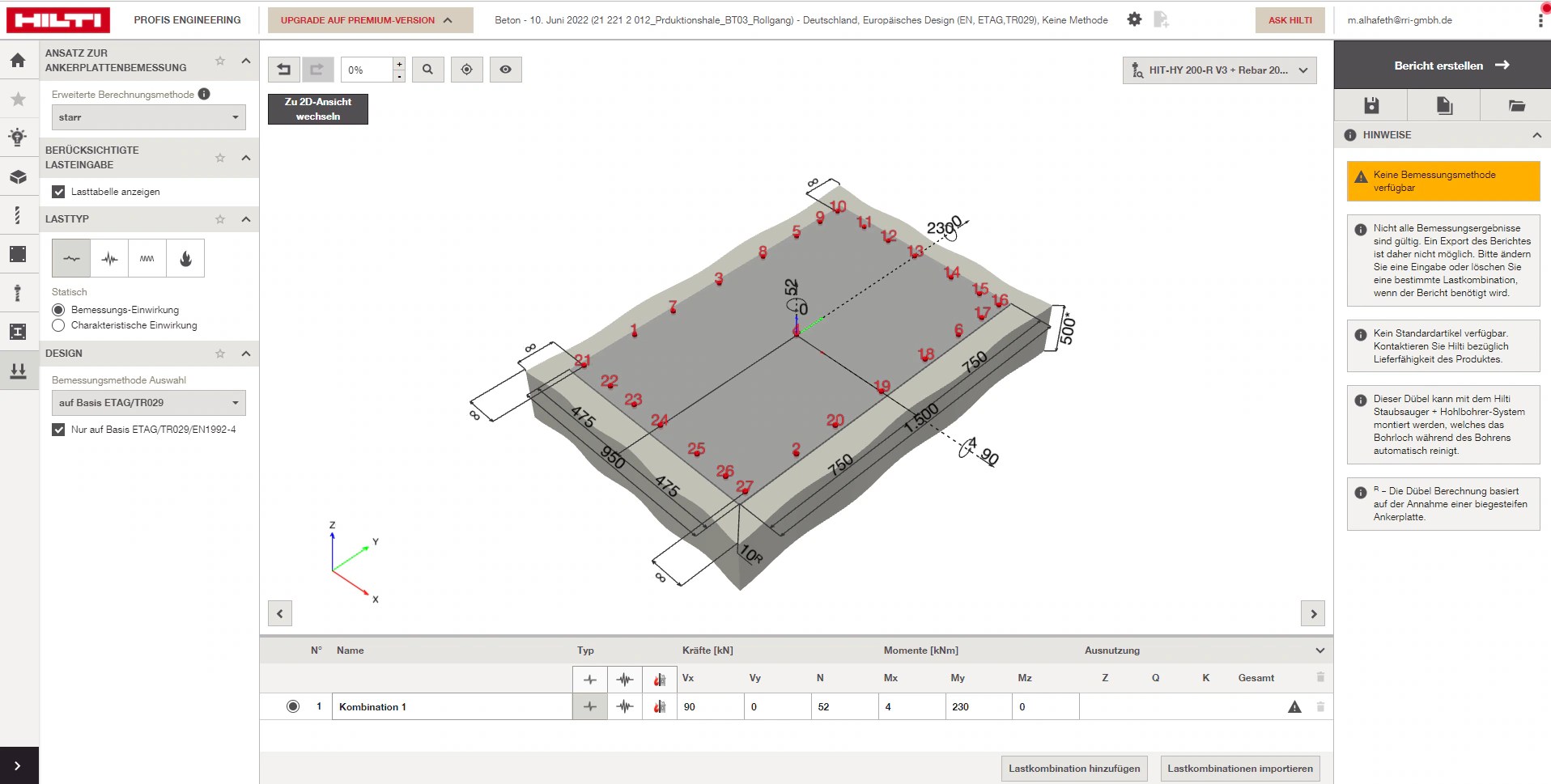Select the fire load type icon
The width and height of the screenshot is (1551, 784).
(185, 259)
